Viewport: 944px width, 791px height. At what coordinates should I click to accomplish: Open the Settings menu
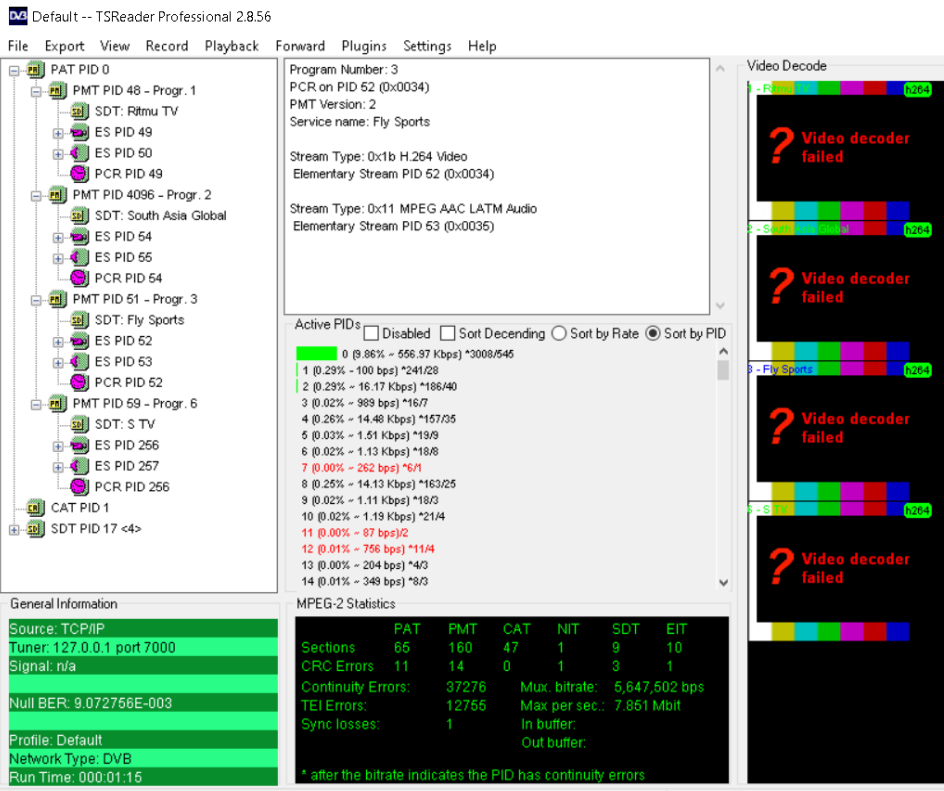pos(427,46)
